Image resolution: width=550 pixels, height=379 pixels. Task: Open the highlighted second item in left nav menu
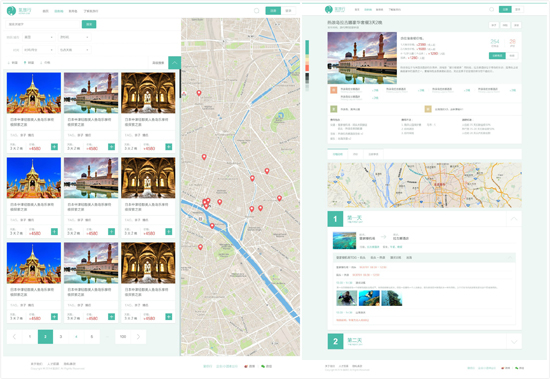coord(59,11)
